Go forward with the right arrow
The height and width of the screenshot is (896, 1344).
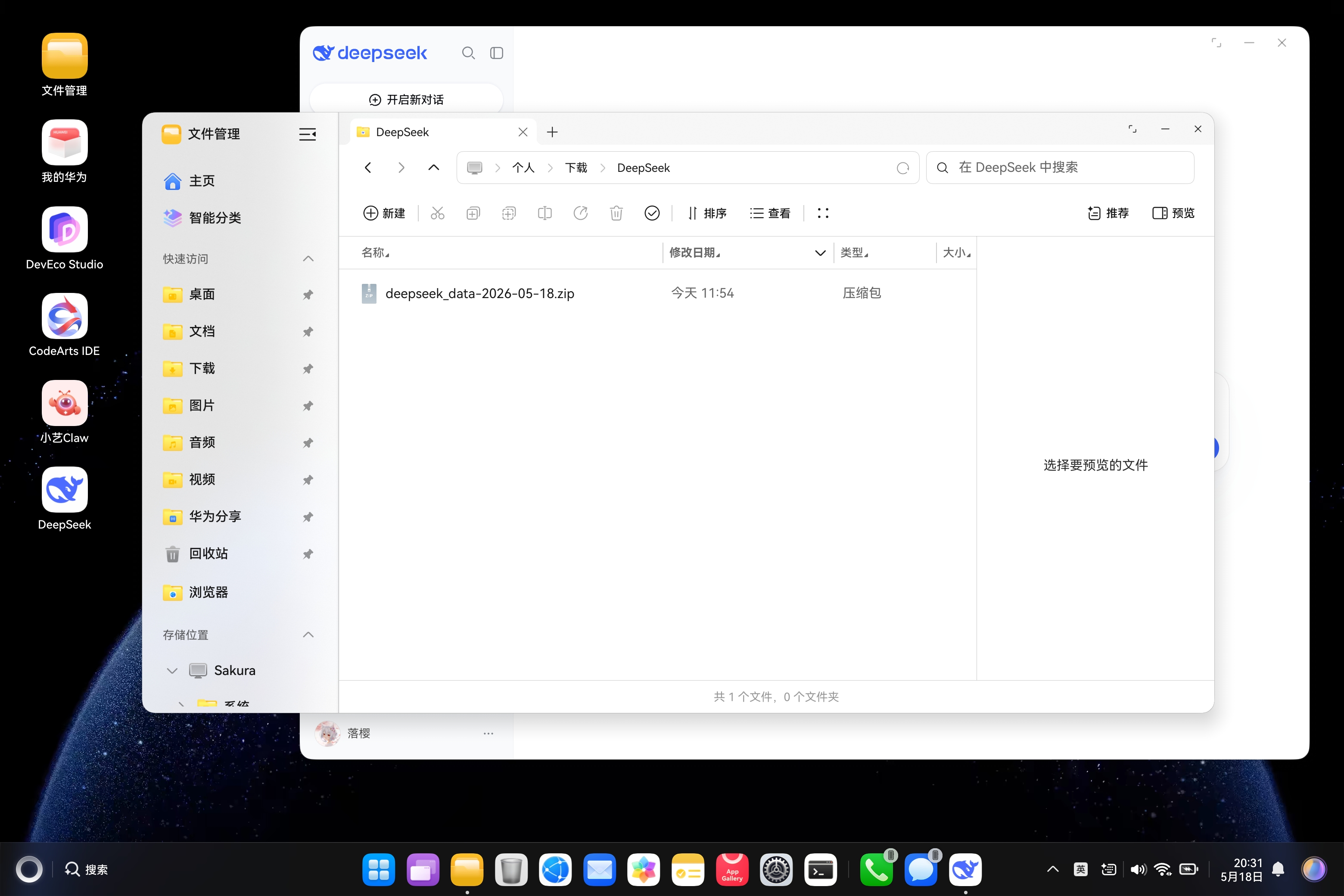(x=401, y=168)
